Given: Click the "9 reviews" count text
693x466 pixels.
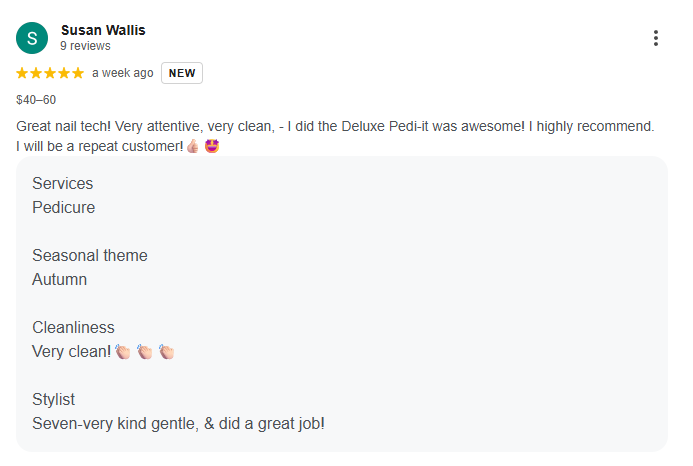Looking at the screenshot, I should click(x=85, y=46).
